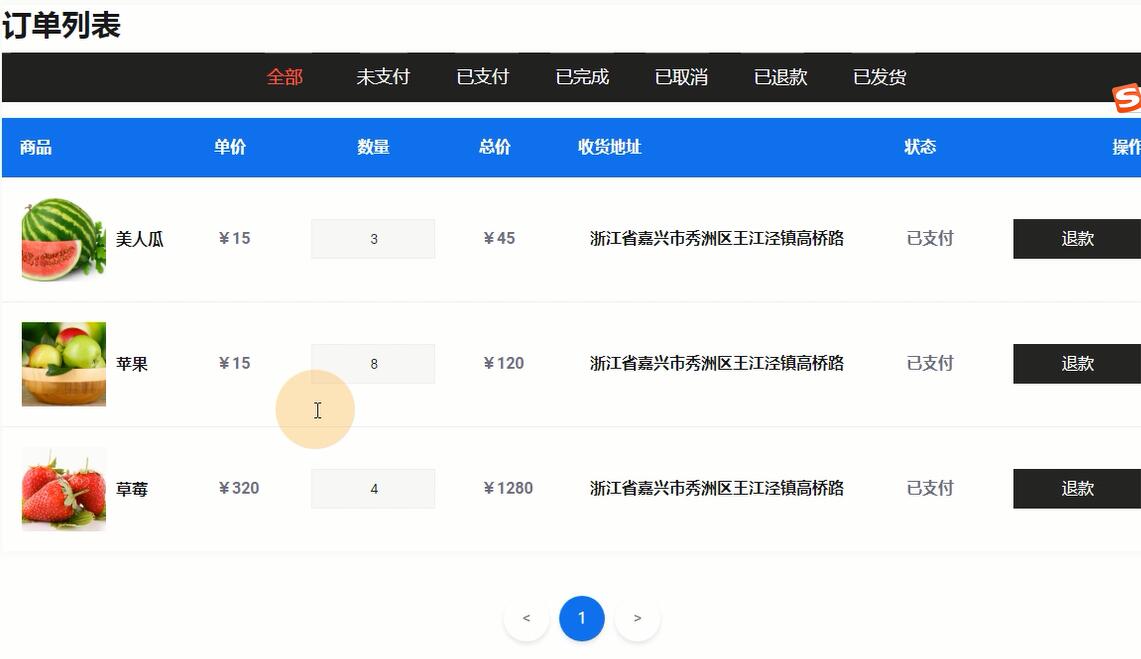This screenshot has width=1141, height=659.
Task: Open the watermelon product thumbnail
Action: [x=64, y=239]
